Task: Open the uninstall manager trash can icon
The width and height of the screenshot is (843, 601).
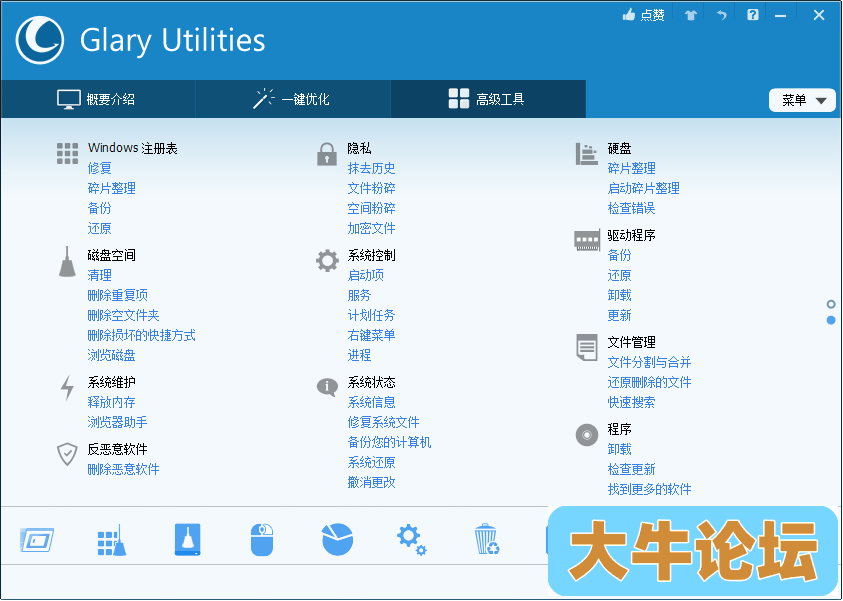Action: [x=487, y=539]
